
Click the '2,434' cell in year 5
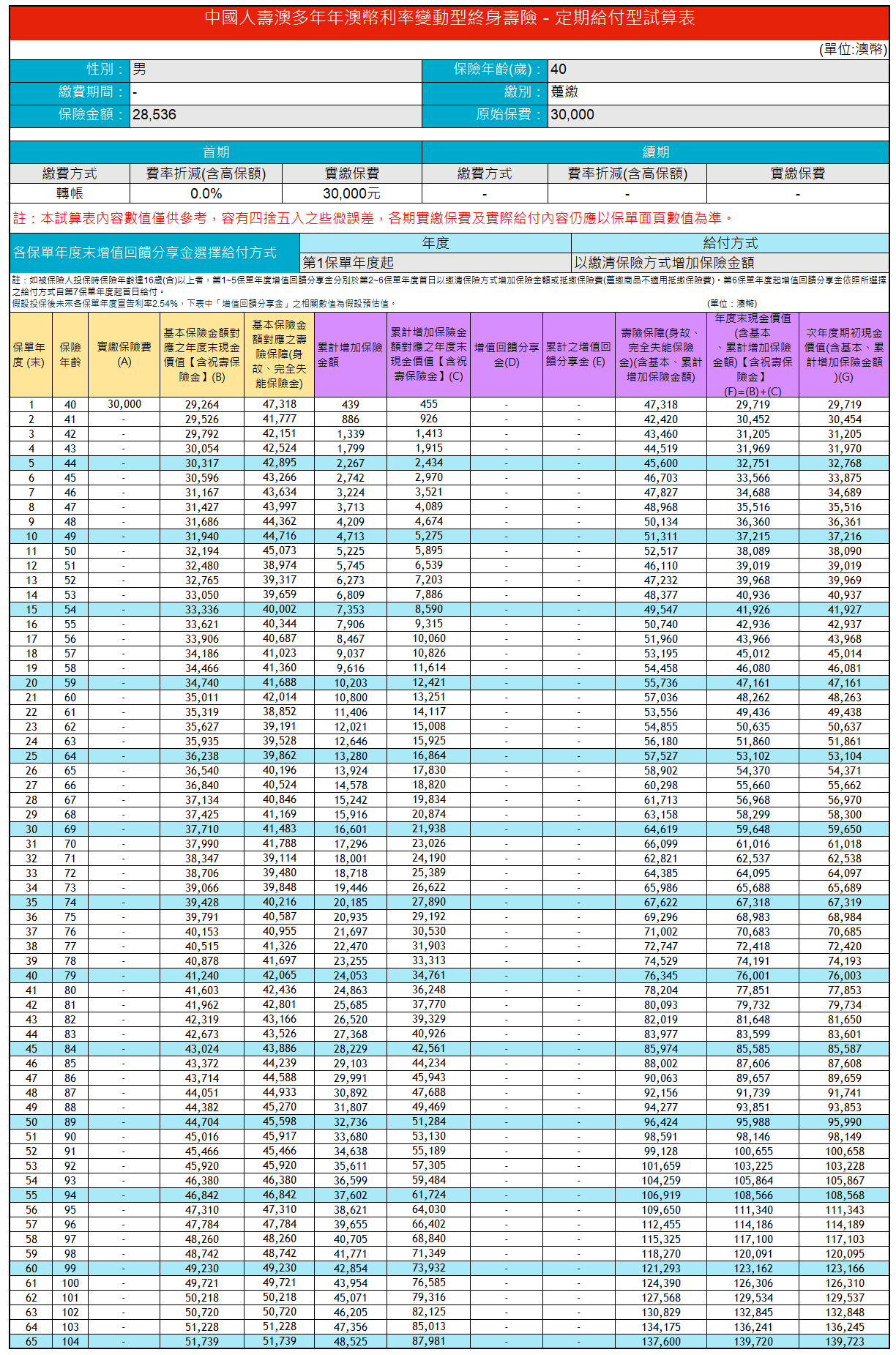(428, 463)
